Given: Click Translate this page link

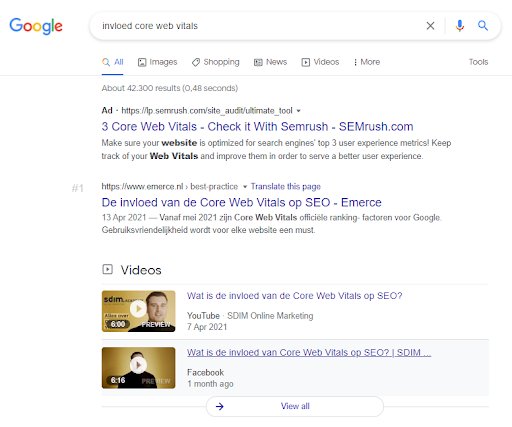Looking at the screenshot, I should 286,186.
